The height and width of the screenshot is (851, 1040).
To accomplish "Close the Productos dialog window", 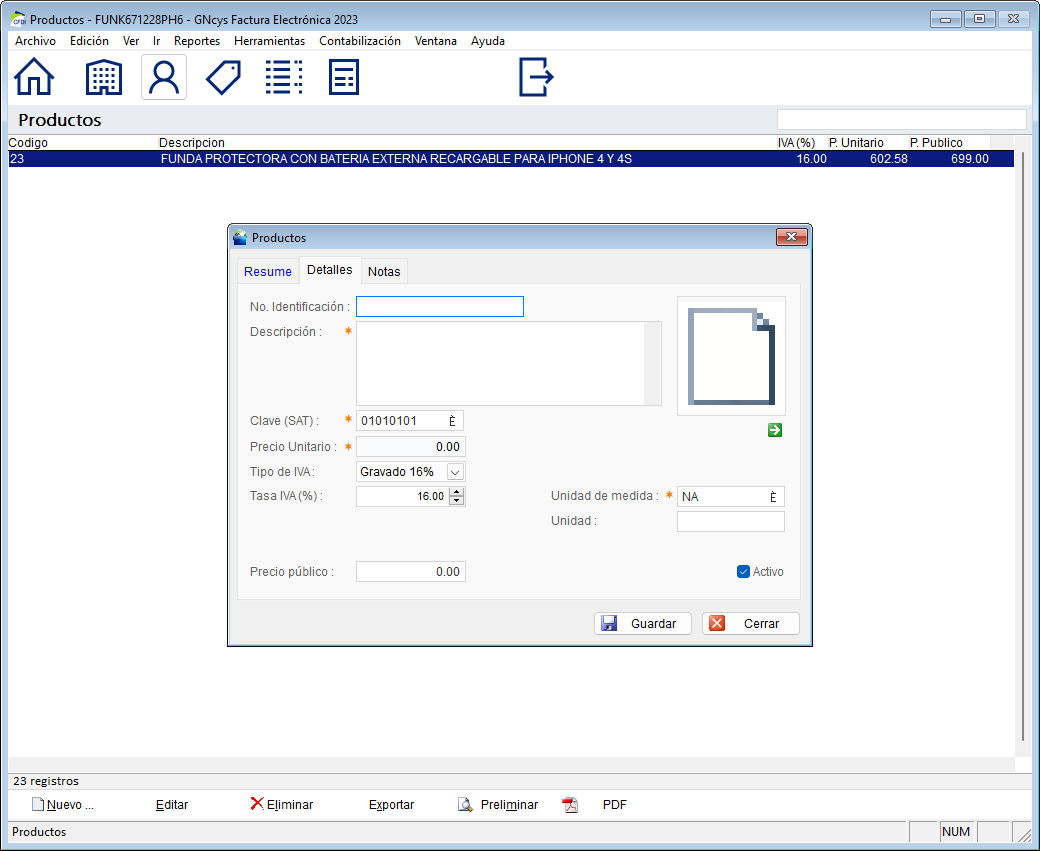I will [x=791, y=237].
